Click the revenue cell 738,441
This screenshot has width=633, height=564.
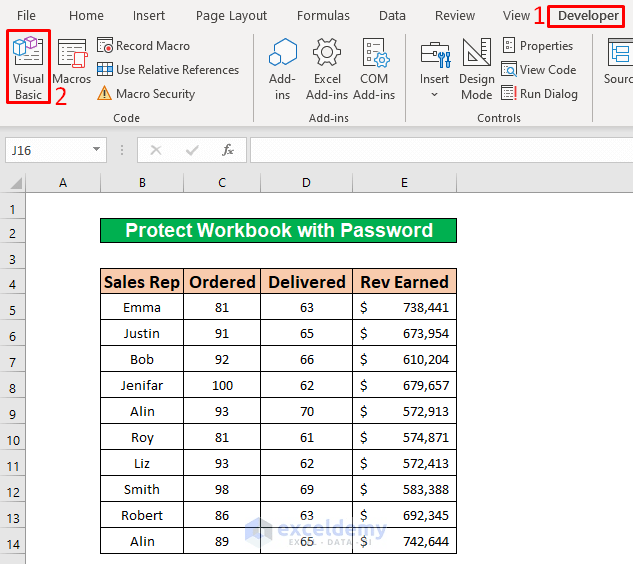click(405, 307)
